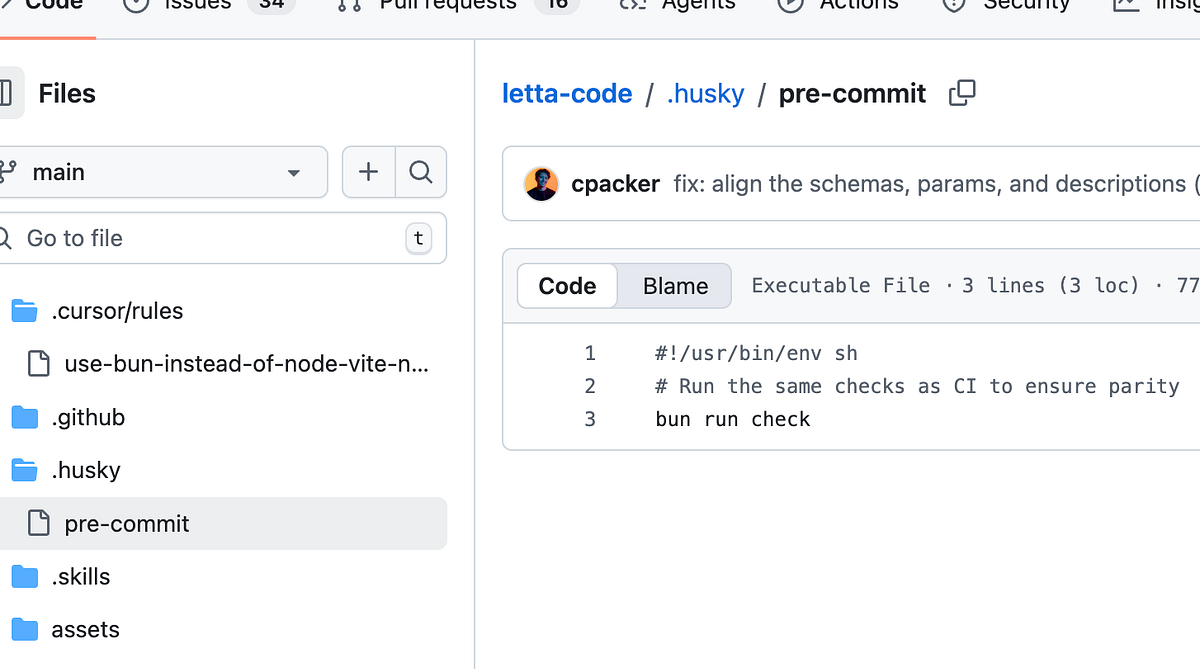Viewport: 1200px width, 669px height.
Task: Switch to Blame view
Action: (675, 286)
